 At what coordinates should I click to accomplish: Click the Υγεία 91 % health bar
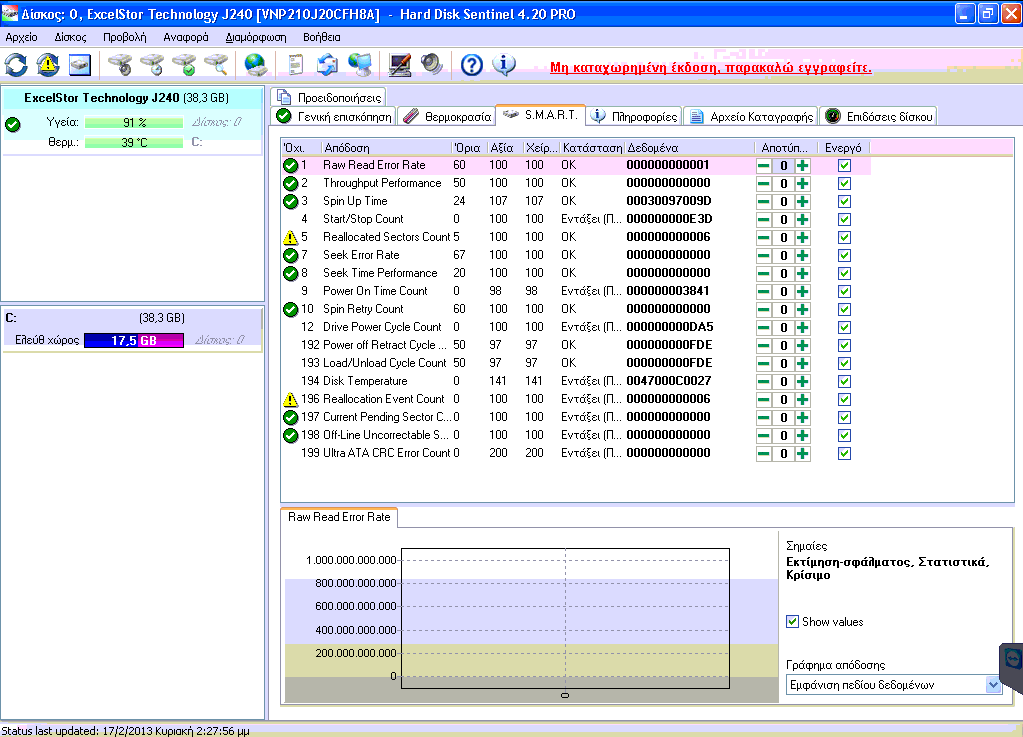(134, 123)
